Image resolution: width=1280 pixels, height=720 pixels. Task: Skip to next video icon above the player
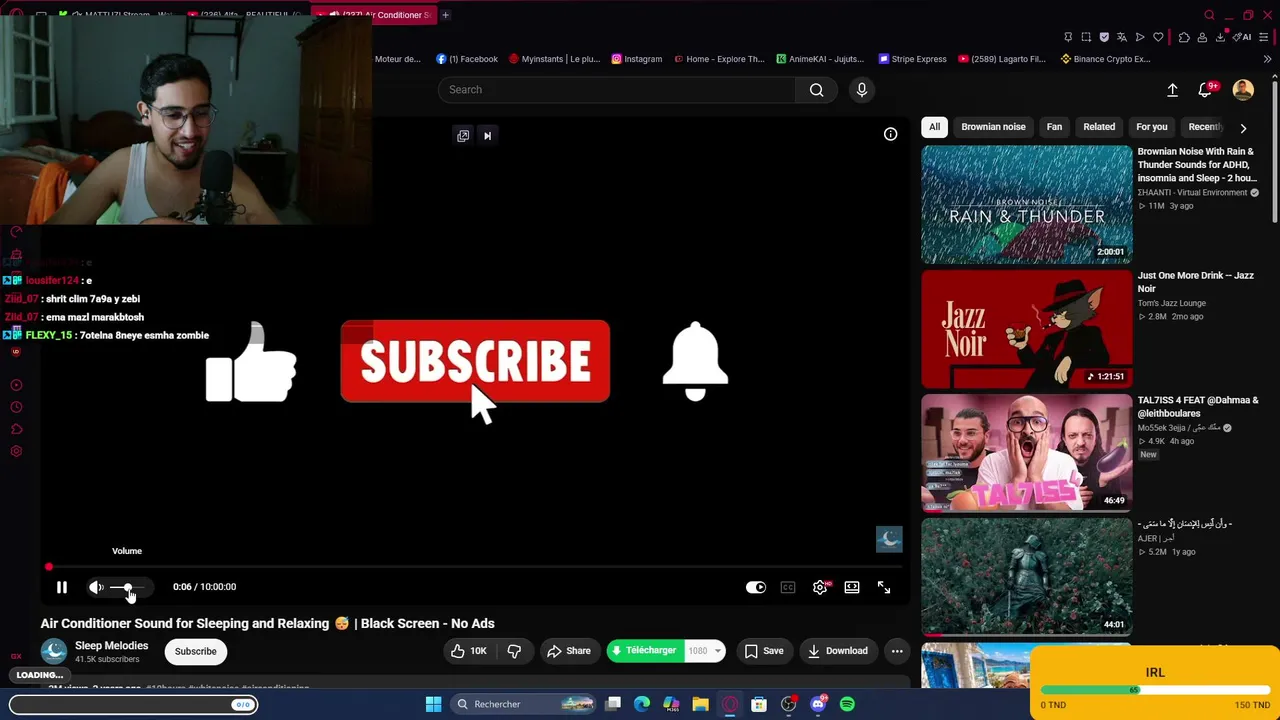(x=487, y=136)
